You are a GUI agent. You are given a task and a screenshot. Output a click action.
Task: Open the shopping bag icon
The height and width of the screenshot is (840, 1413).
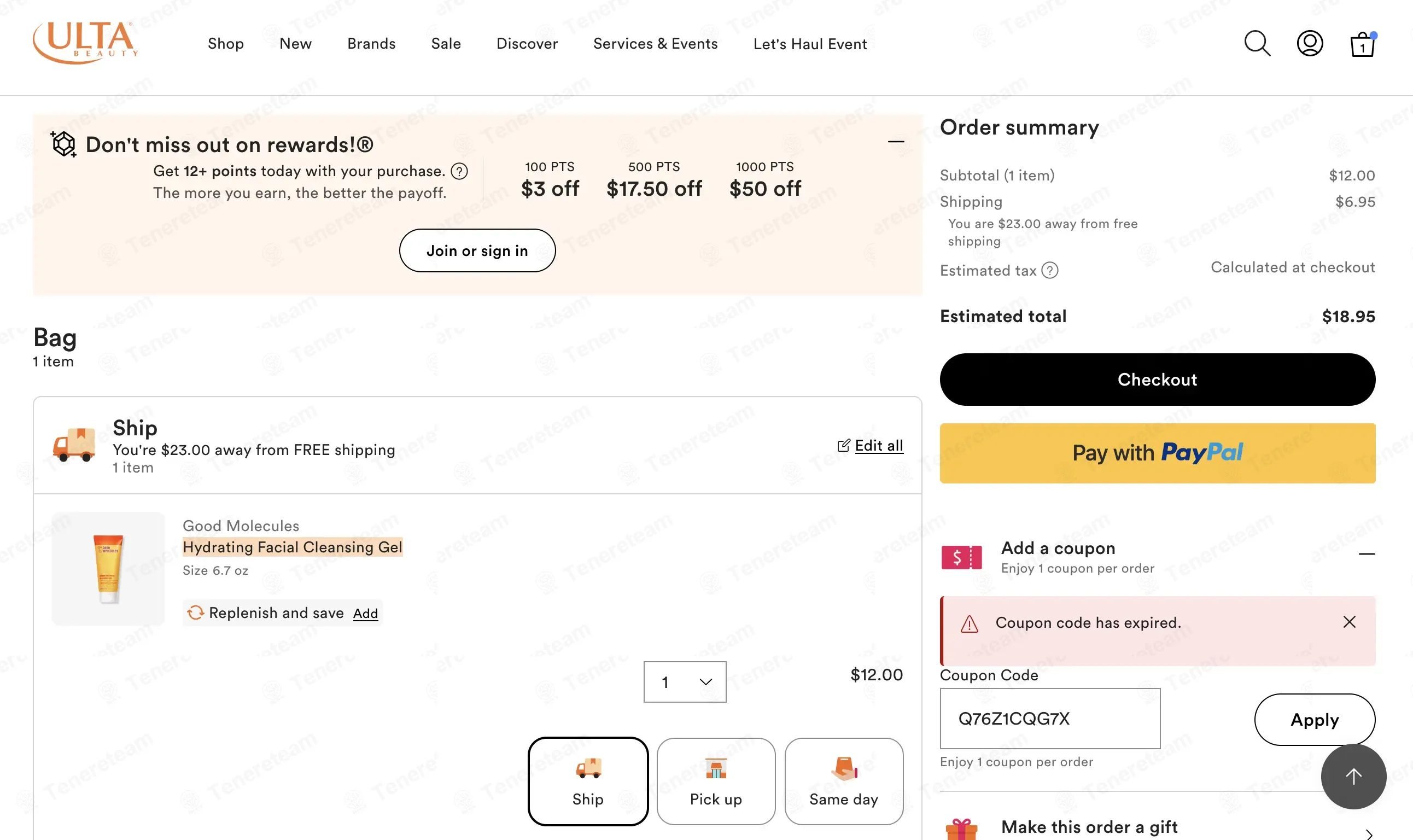(1363, 44)
